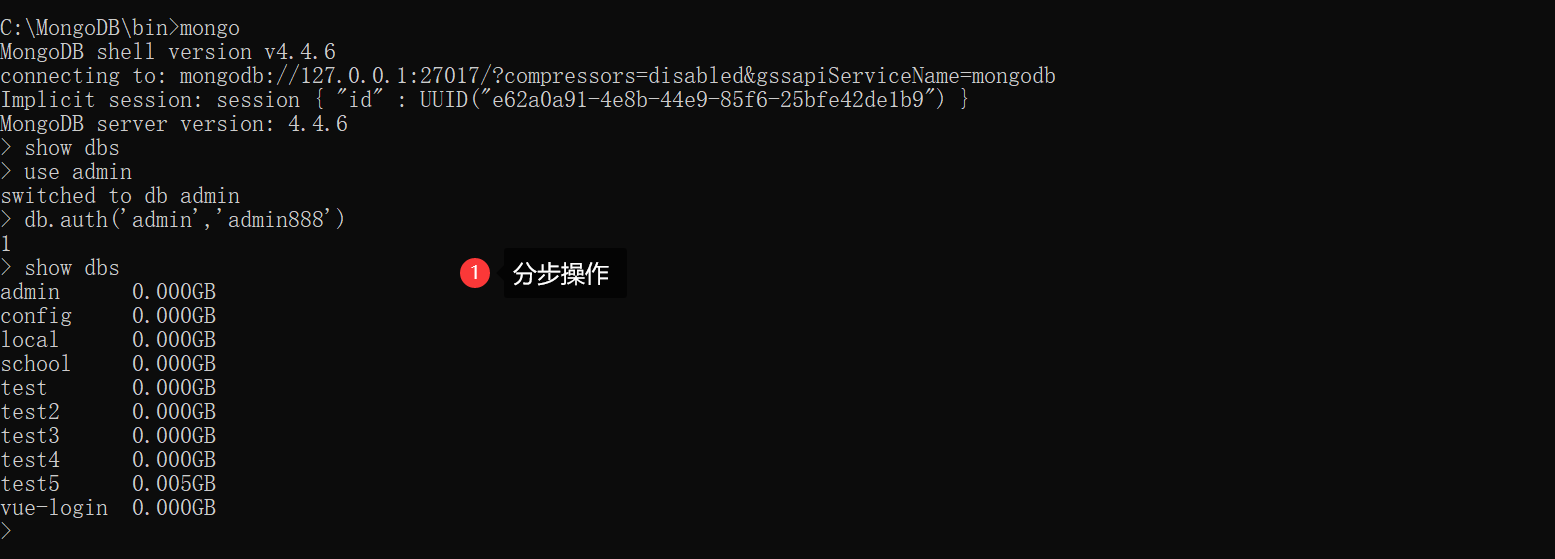
Task: Click the db.auth('admin','admin888') command
Action: 185,220
